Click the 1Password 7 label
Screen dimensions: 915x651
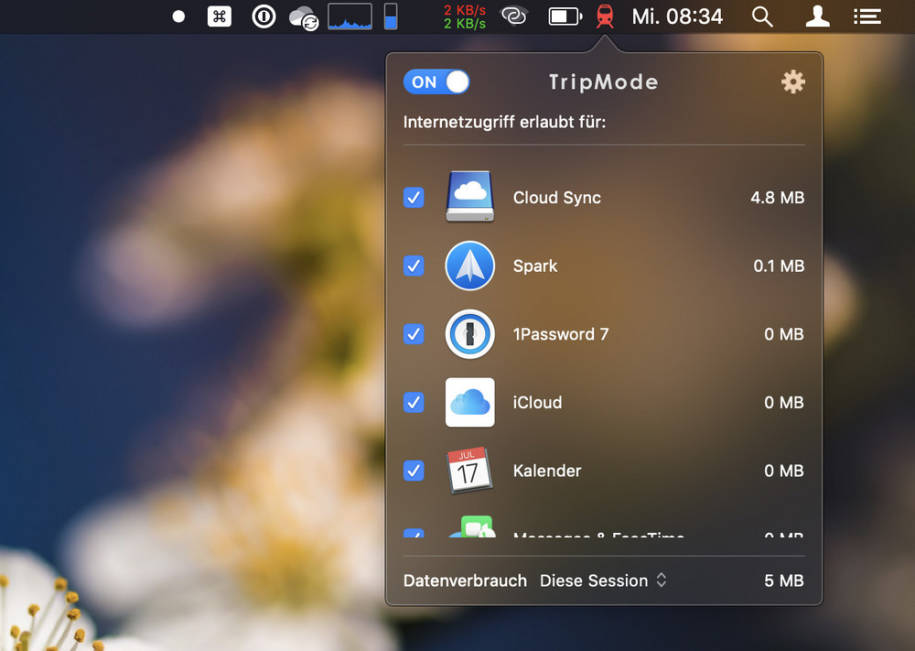pyautogui.click(x=561, y=334)
